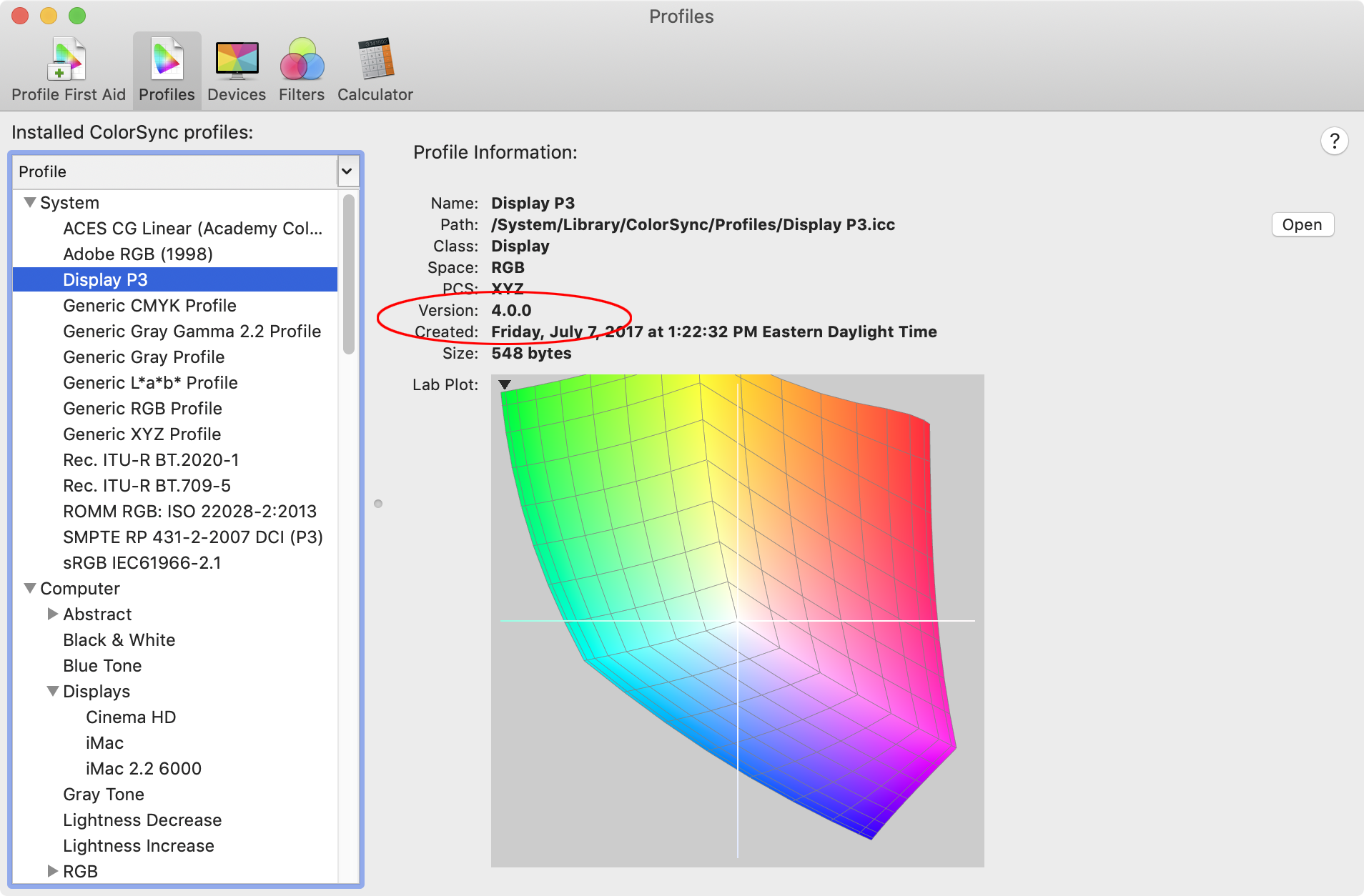Collapse the Displays group
The image size is (1364, 896).
pos(53,691)
